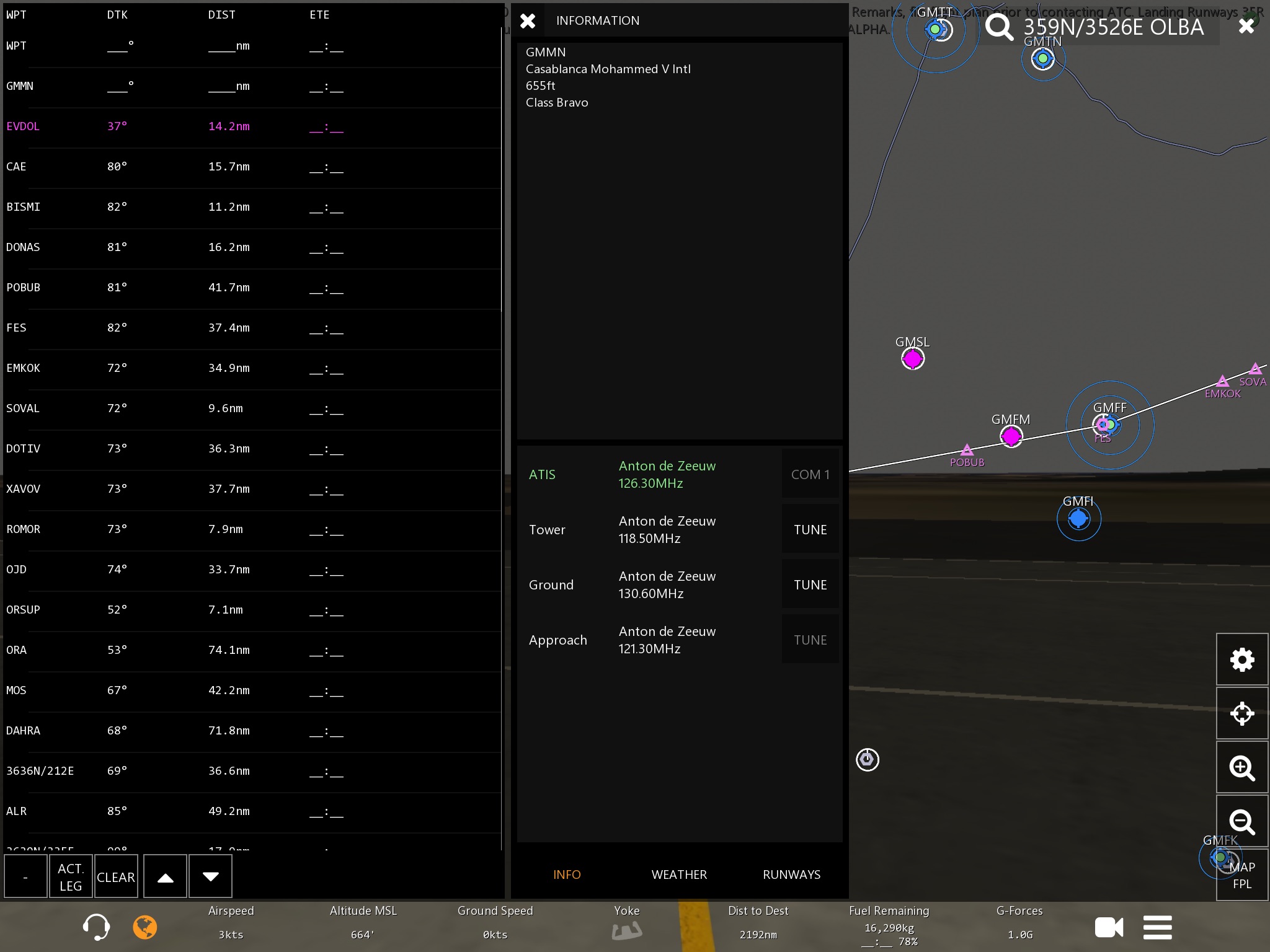Switch to the WEATHER tab
1270x952 pixels.
pos(679,875)
